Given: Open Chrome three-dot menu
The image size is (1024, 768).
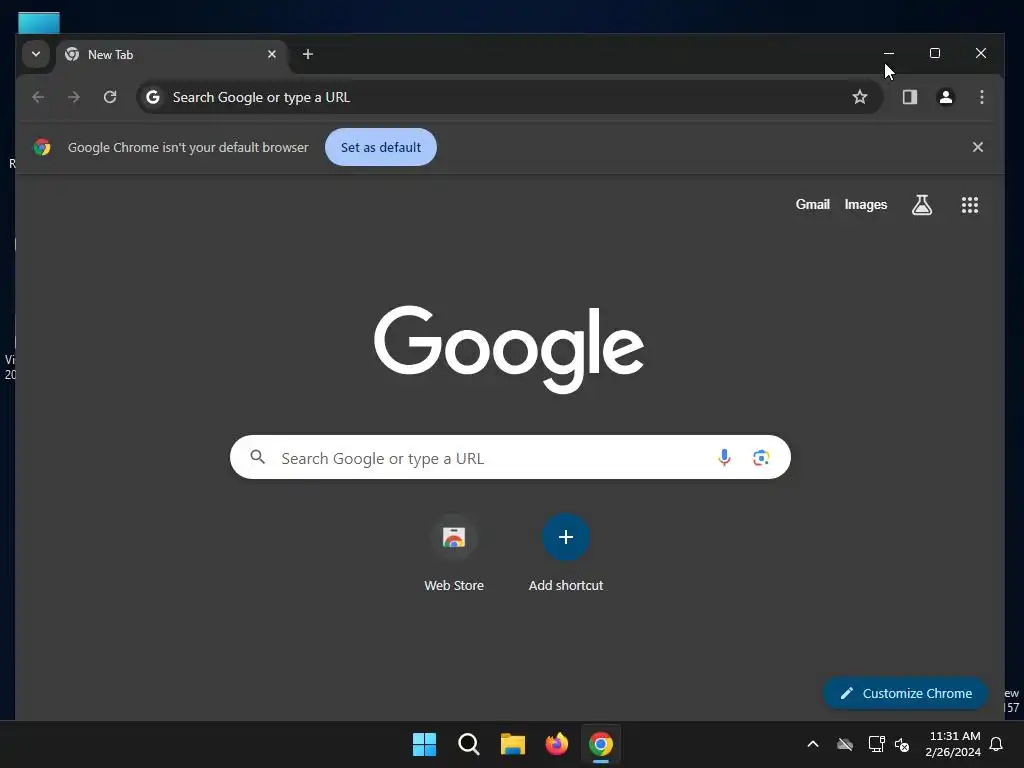Looking at the screenshot, I should [982, 97].
